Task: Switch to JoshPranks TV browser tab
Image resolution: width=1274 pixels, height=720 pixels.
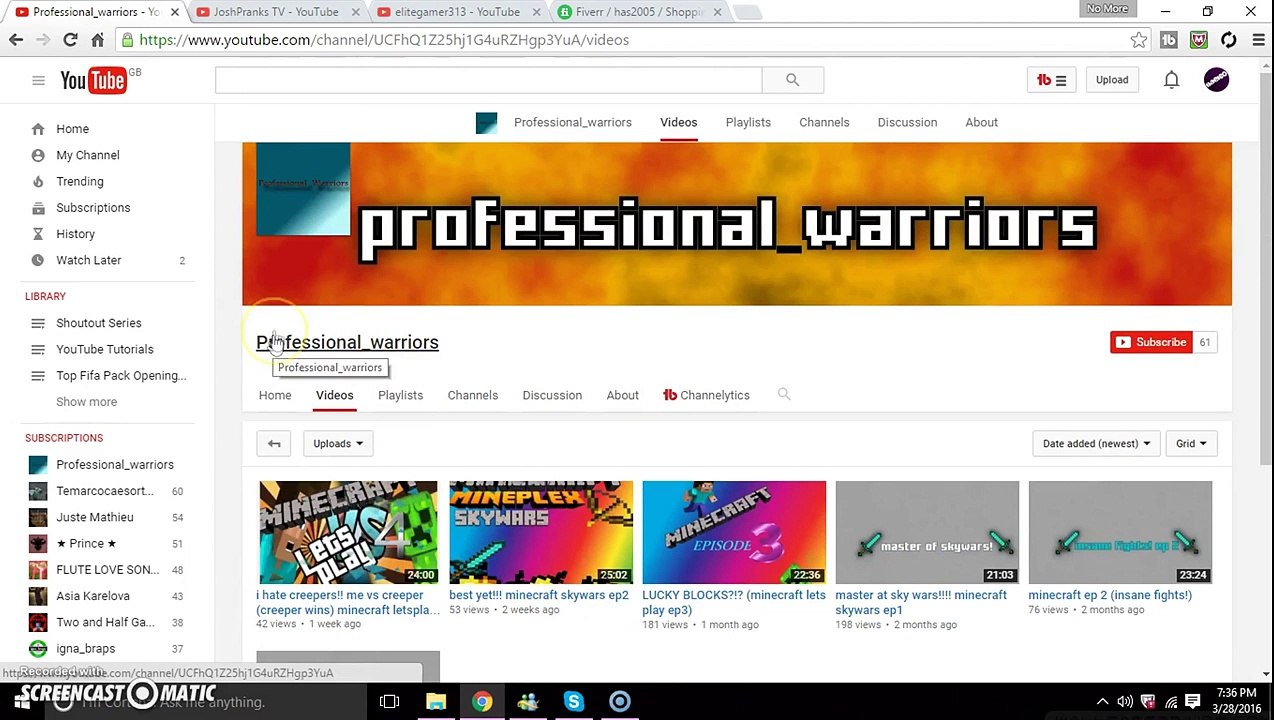Action: click(275, 12)
